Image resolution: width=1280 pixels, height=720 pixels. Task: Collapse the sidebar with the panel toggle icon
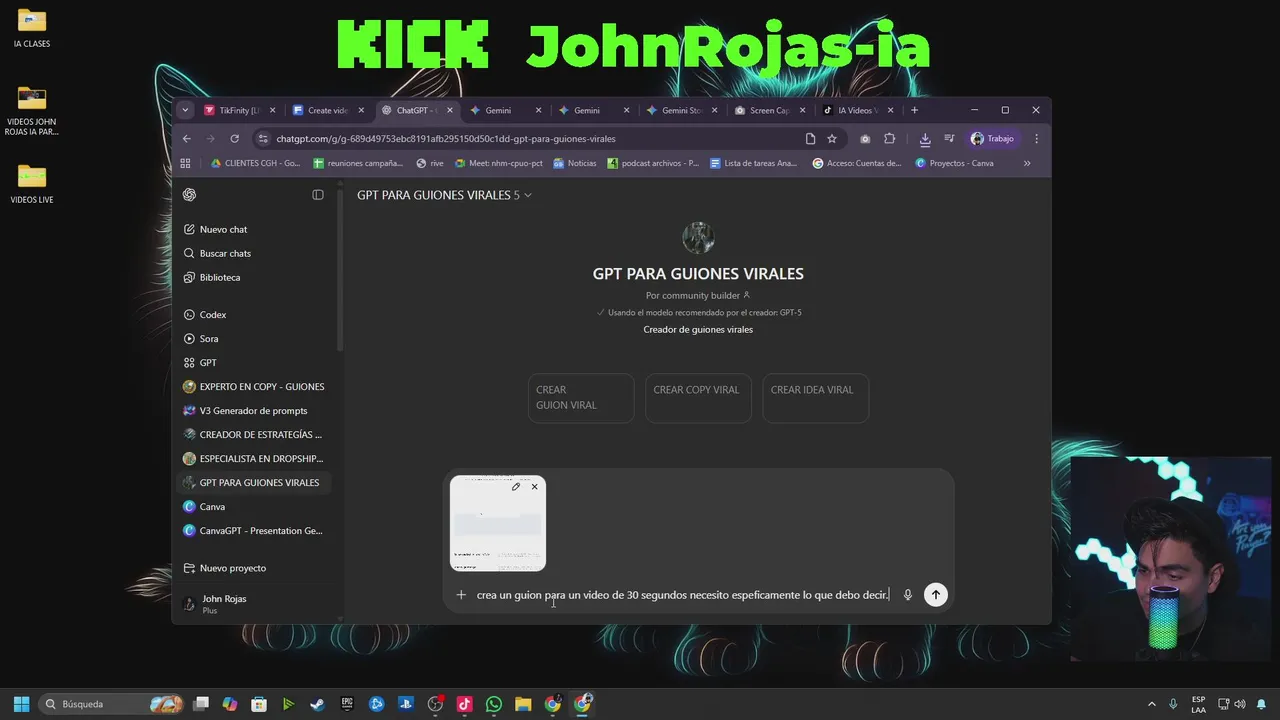point(318,195)
